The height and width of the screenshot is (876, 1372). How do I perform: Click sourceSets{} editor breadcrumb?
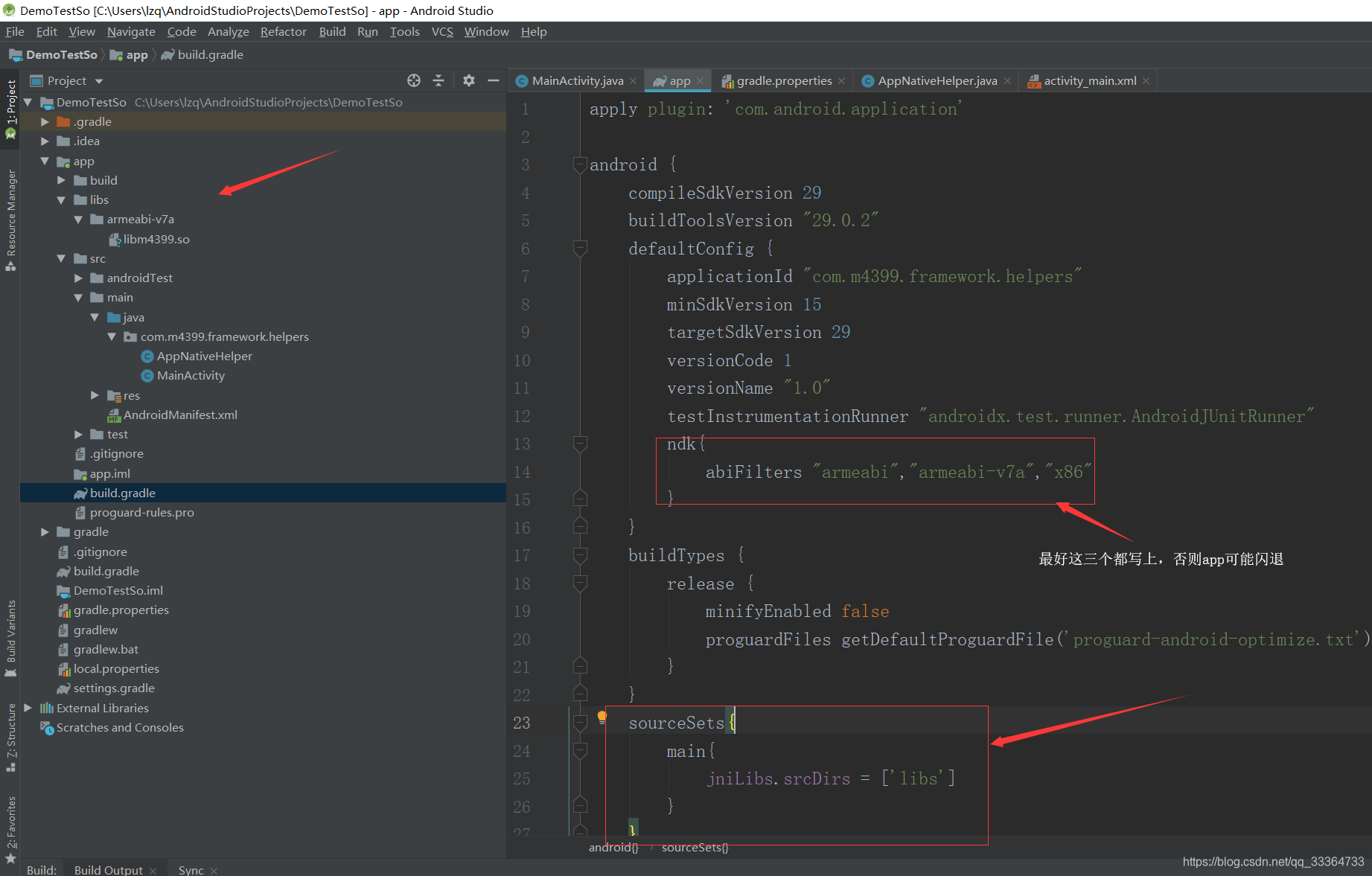695,847
